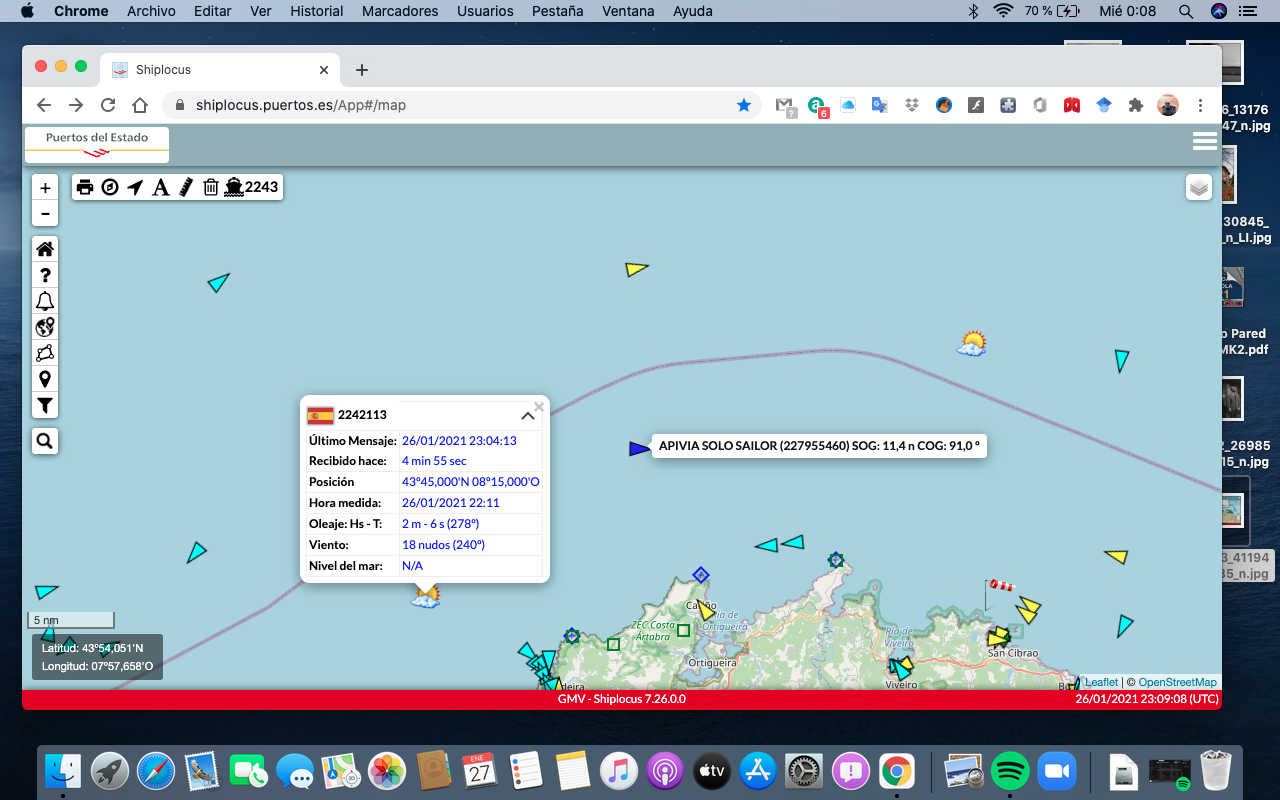
Task: Click the weather buoy icon under popup
Action: point(426,597)
